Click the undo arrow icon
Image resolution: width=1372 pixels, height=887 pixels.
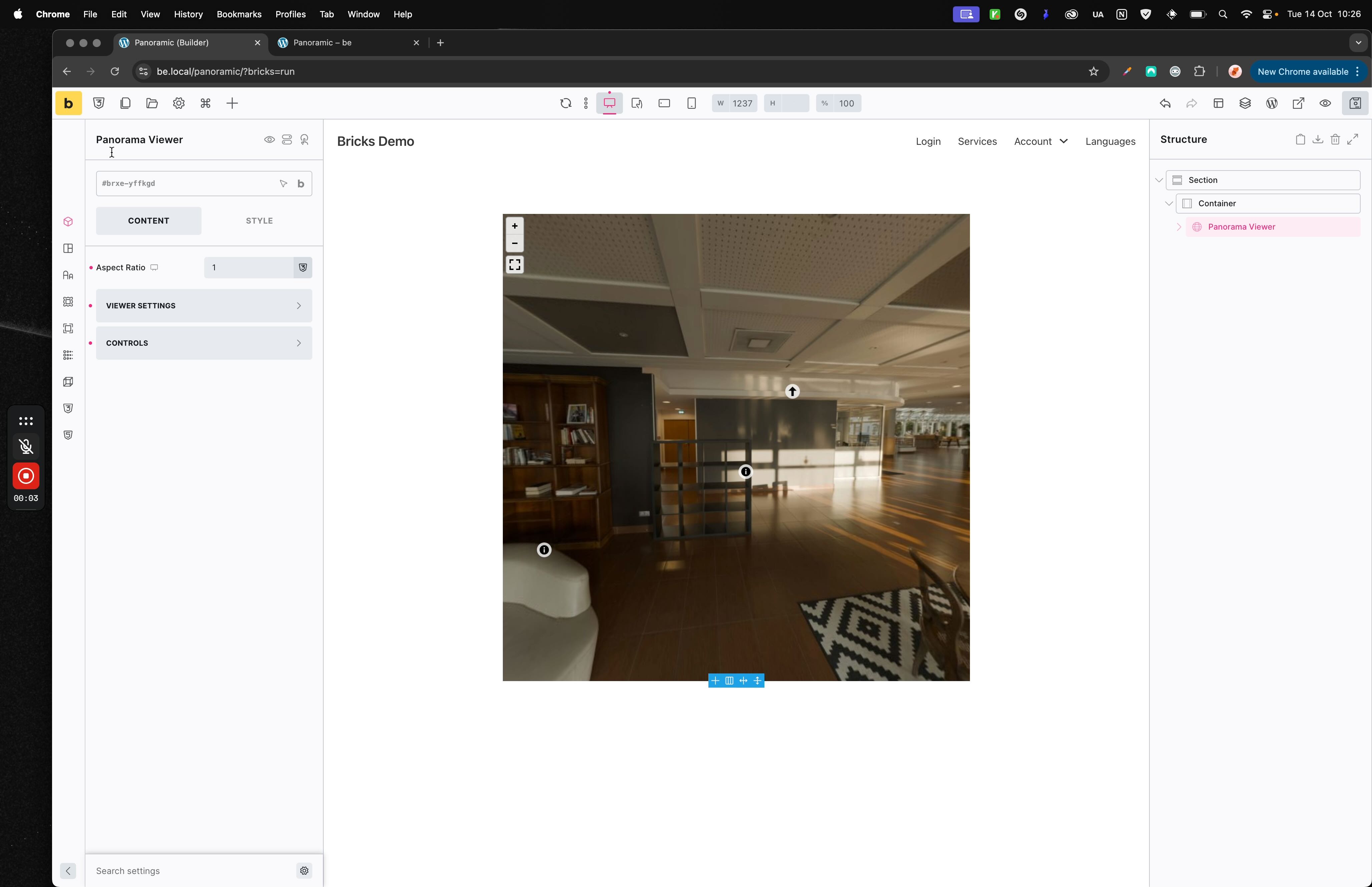(1165, 104)
